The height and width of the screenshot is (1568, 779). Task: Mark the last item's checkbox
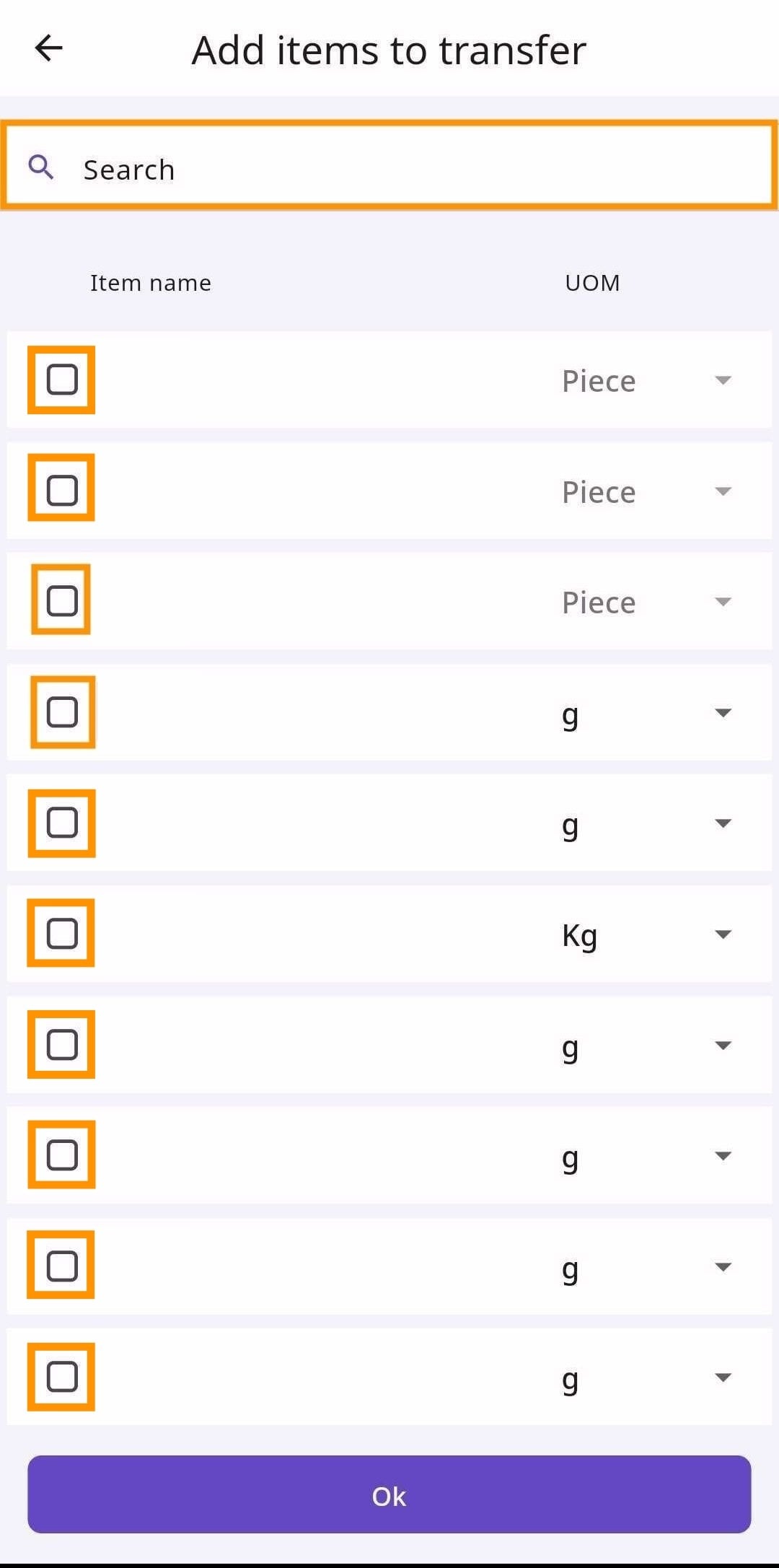(62, 1376)
